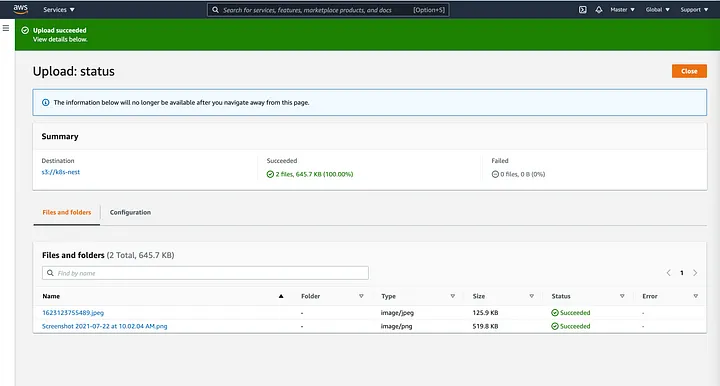Viewport: 720px width, 386px height.
Task: Click the '2 files, 645.7 KB (100.00%)' text
Action: [314, 174]
